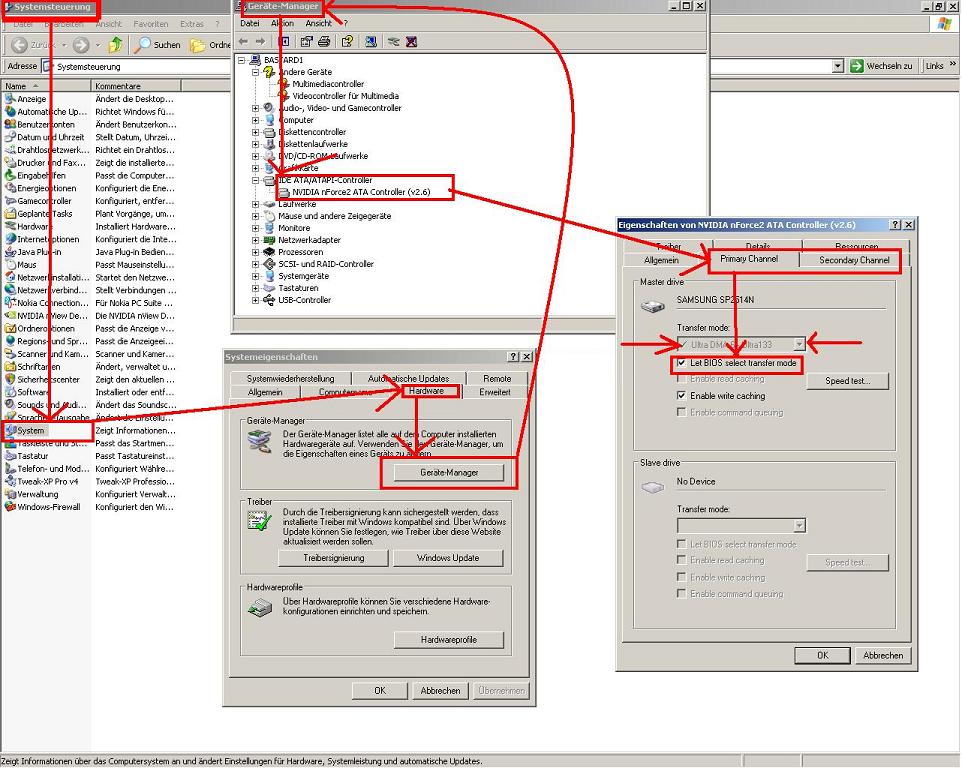This screenshot has height=768, width=962.
Task: Collapse the BASTARD1 root node
Action: coord(241,60)
